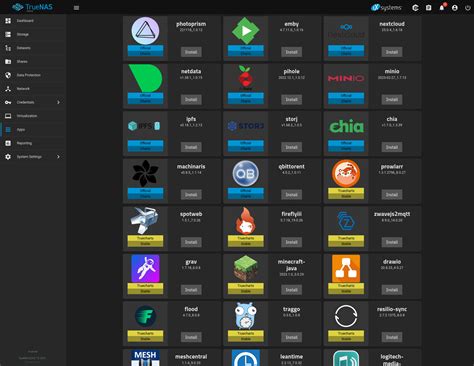The image size is (474, 366).
Task: Open Datasets in the sidebar
Action: [33, 48]
